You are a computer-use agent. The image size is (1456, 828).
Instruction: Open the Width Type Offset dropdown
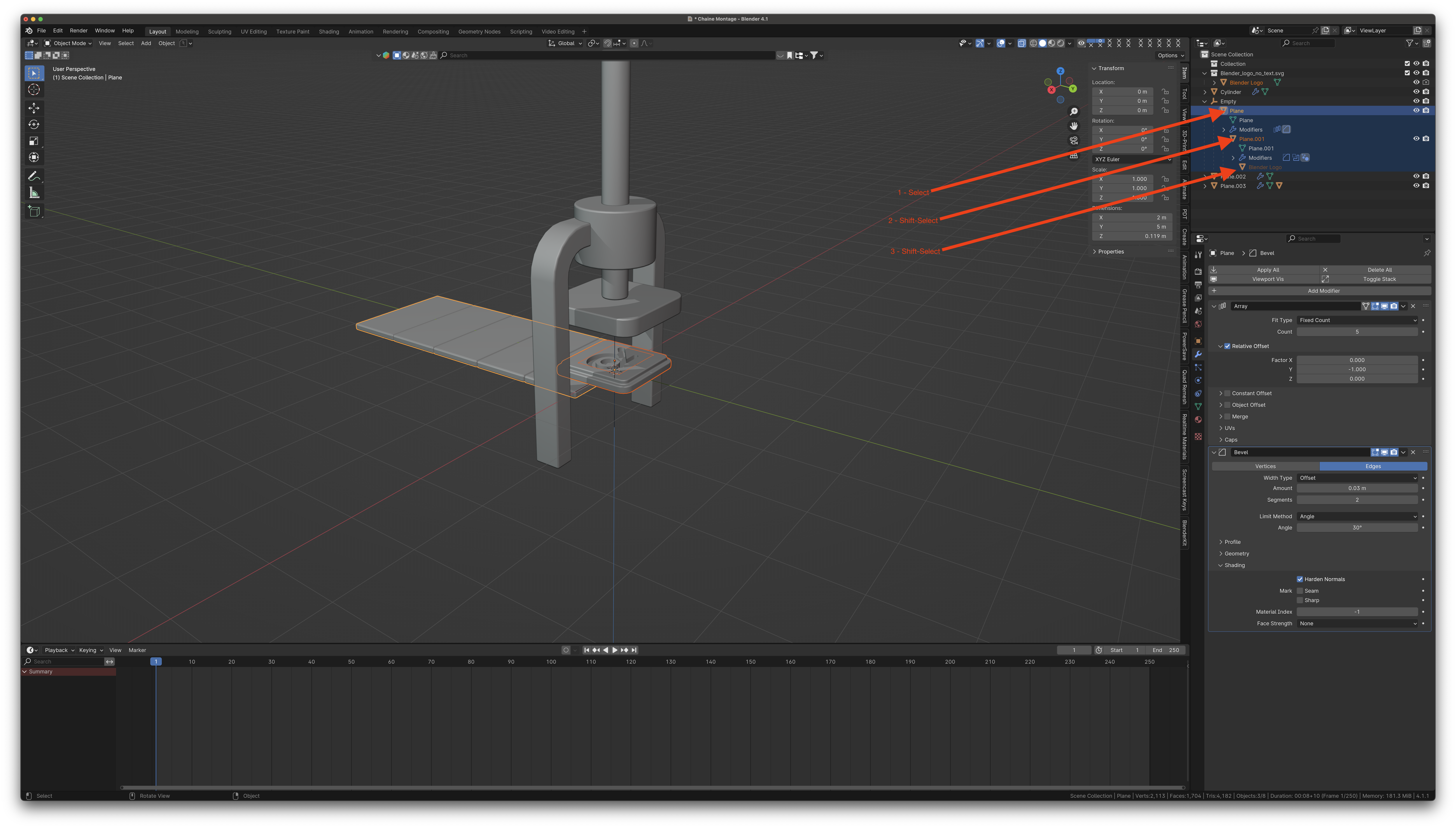1358,478
